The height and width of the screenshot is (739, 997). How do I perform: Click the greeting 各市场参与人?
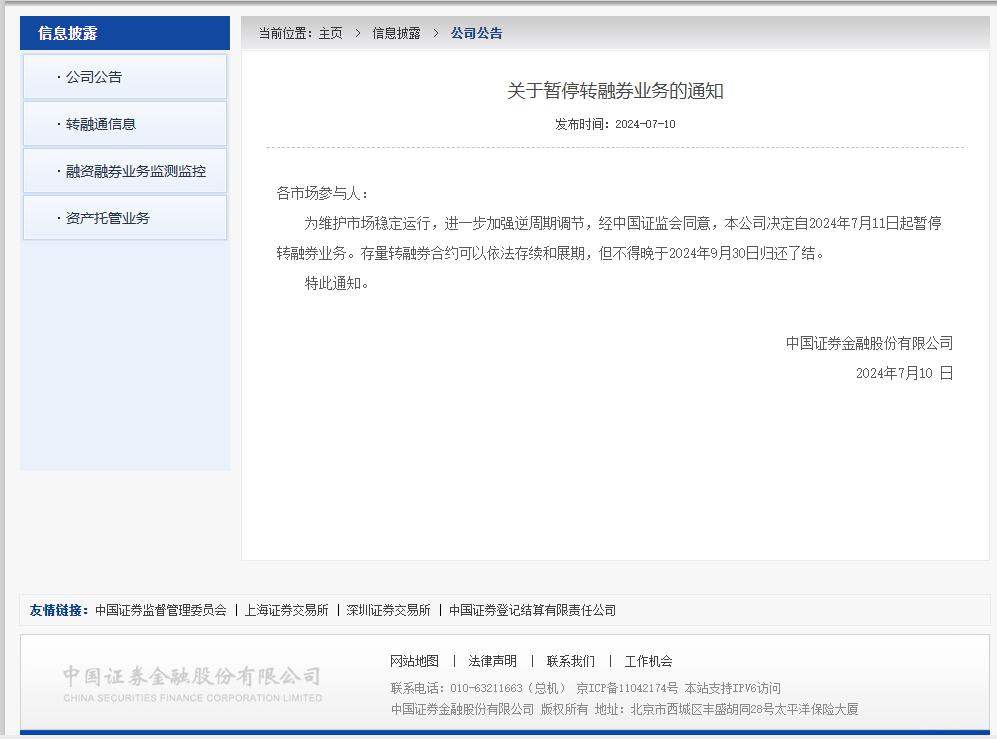pos(322,193)
